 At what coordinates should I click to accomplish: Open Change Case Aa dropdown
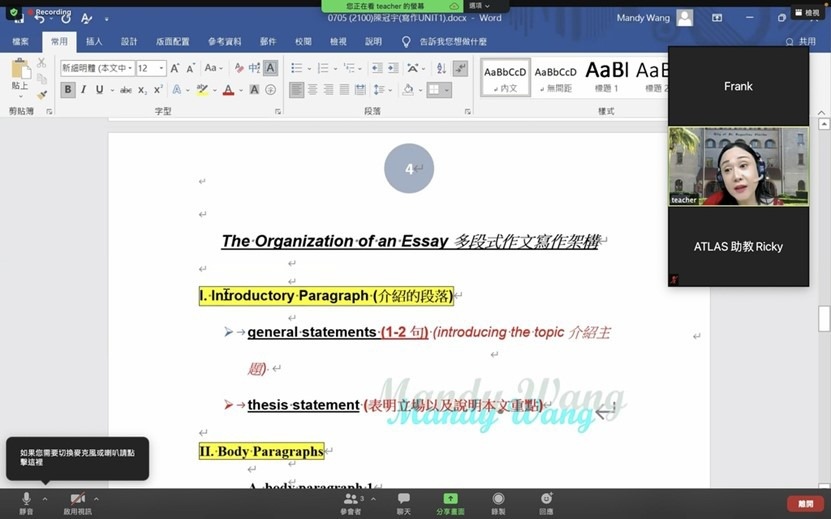pos(214,68)
